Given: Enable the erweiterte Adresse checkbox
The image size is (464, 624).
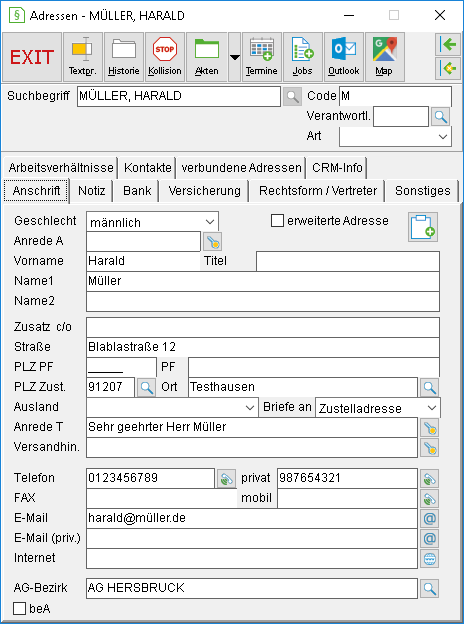Looking at the screenshot, I should coord(277,220).
